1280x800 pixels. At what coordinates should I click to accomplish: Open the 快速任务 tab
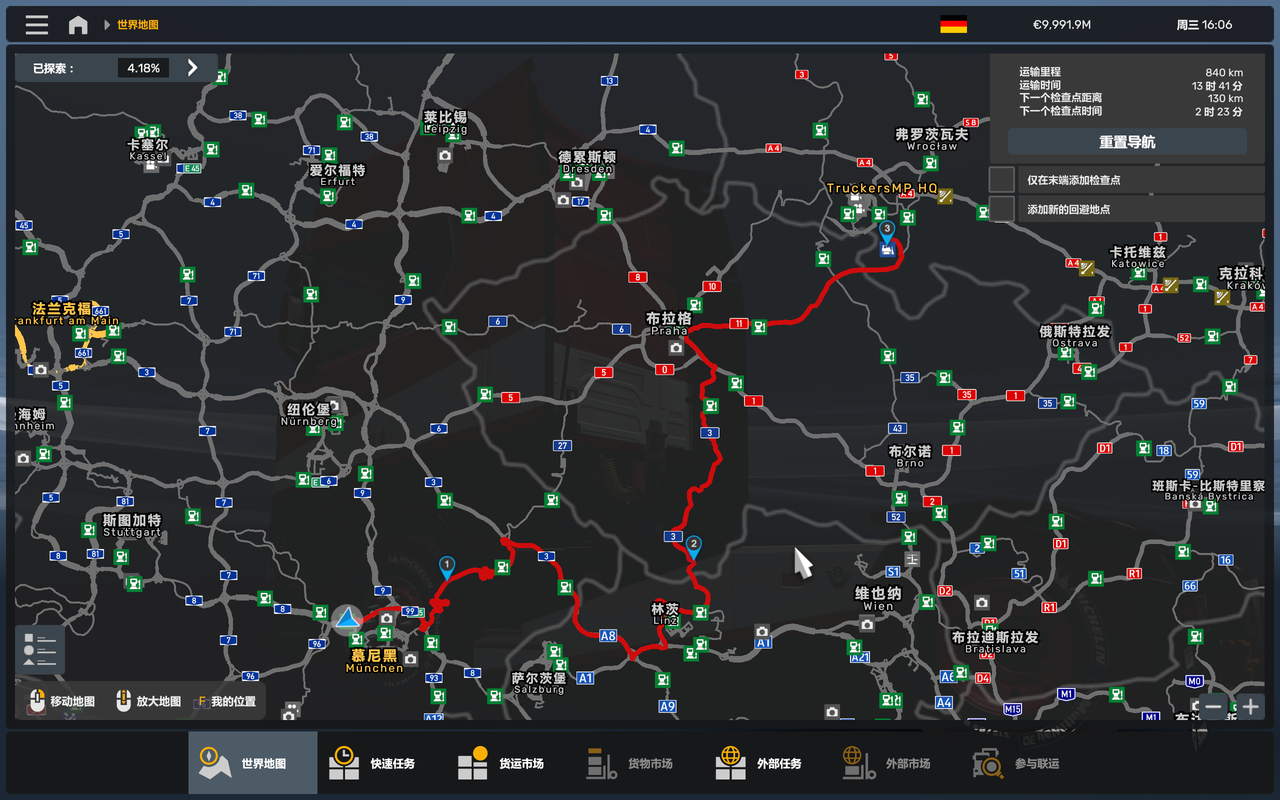point(381,763)
